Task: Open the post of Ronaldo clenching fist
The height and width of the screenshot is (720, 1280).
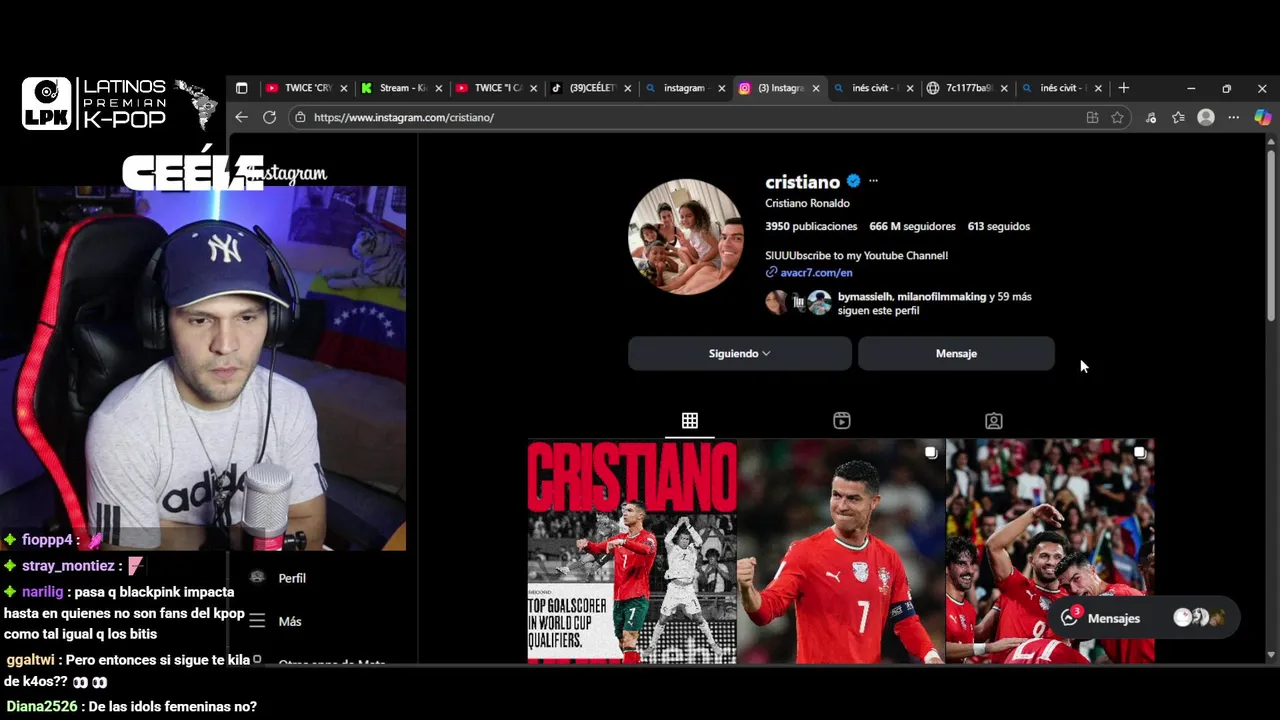Action: tap(841, 551)
